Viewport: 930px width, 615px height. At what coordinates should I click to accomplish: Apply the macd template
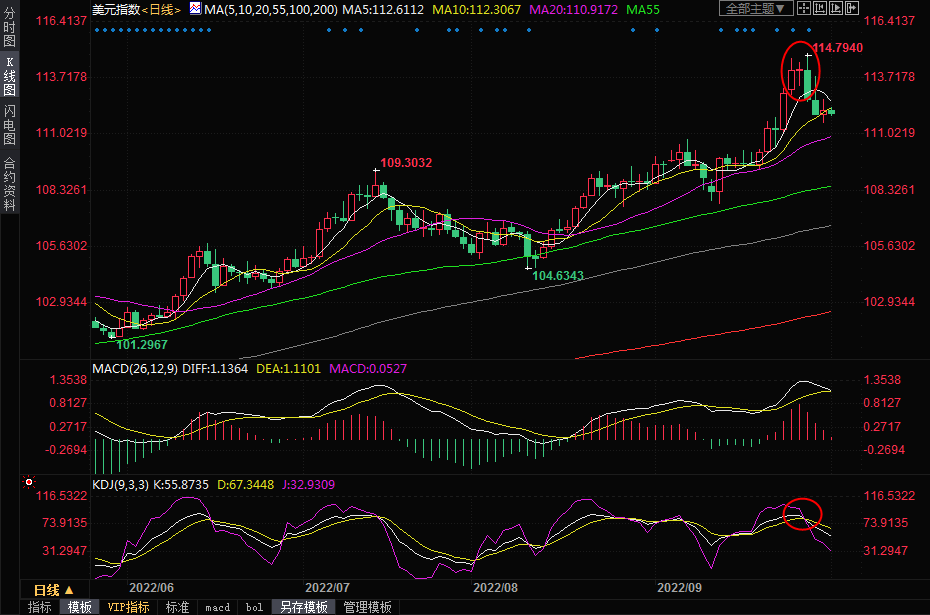(217, 607)
